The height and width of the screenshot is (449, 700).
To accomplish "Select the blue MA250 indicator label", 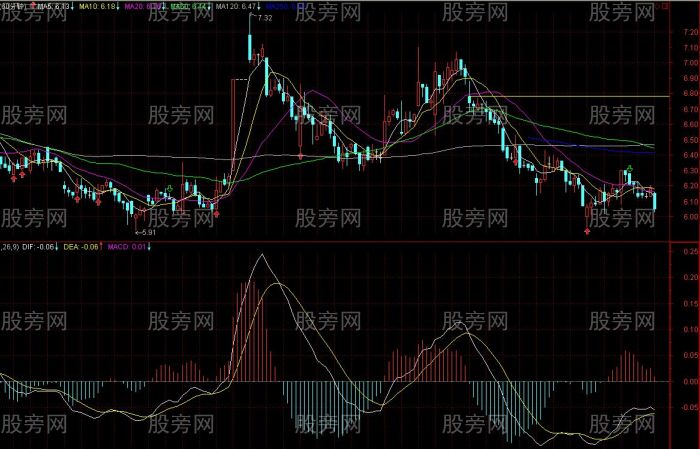I will tap(284, 6).
